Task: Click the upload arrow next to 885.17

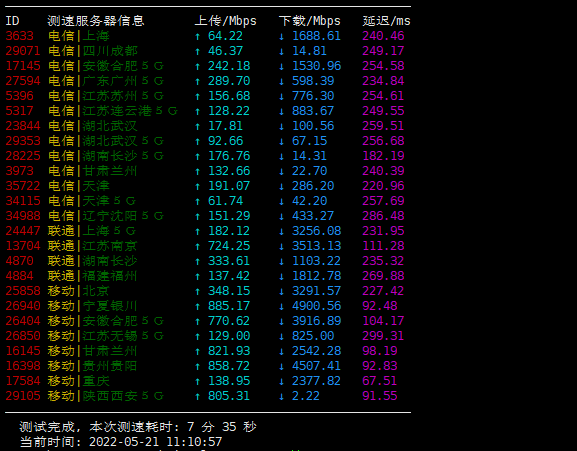Action: [x=198, y=306]
